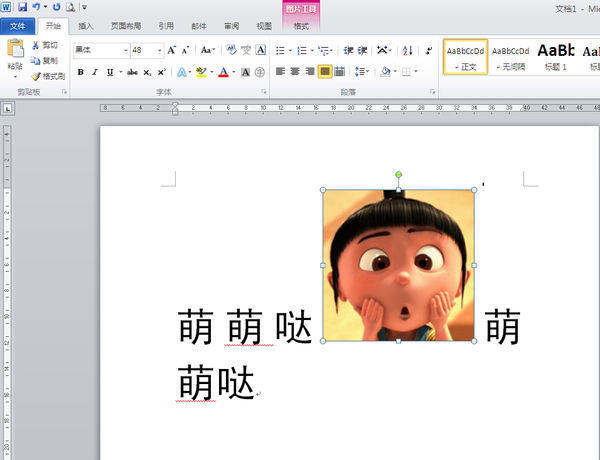Viewport: 600px width, 460px height.
Task: Click the clear formatting eraser icon
Action: point(232,50)
